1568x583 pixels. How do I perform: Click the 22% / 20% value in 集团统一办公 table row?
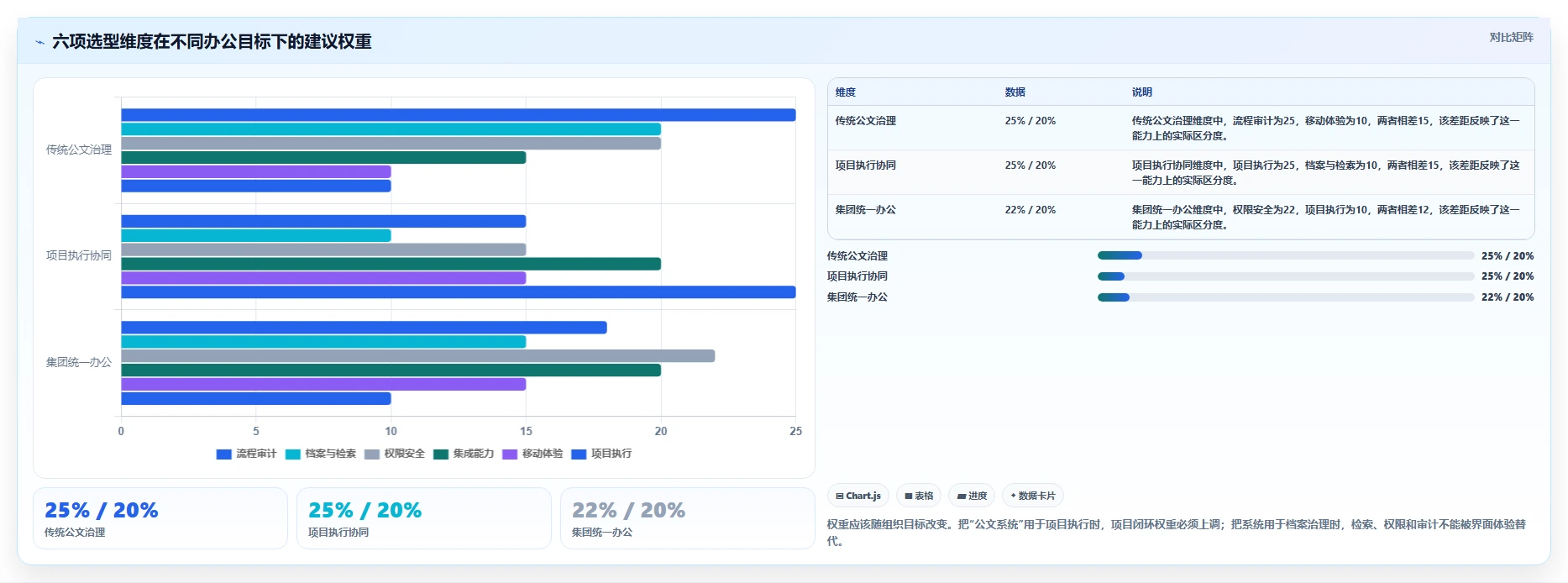pyautogui.click(x=1030, y=210)
